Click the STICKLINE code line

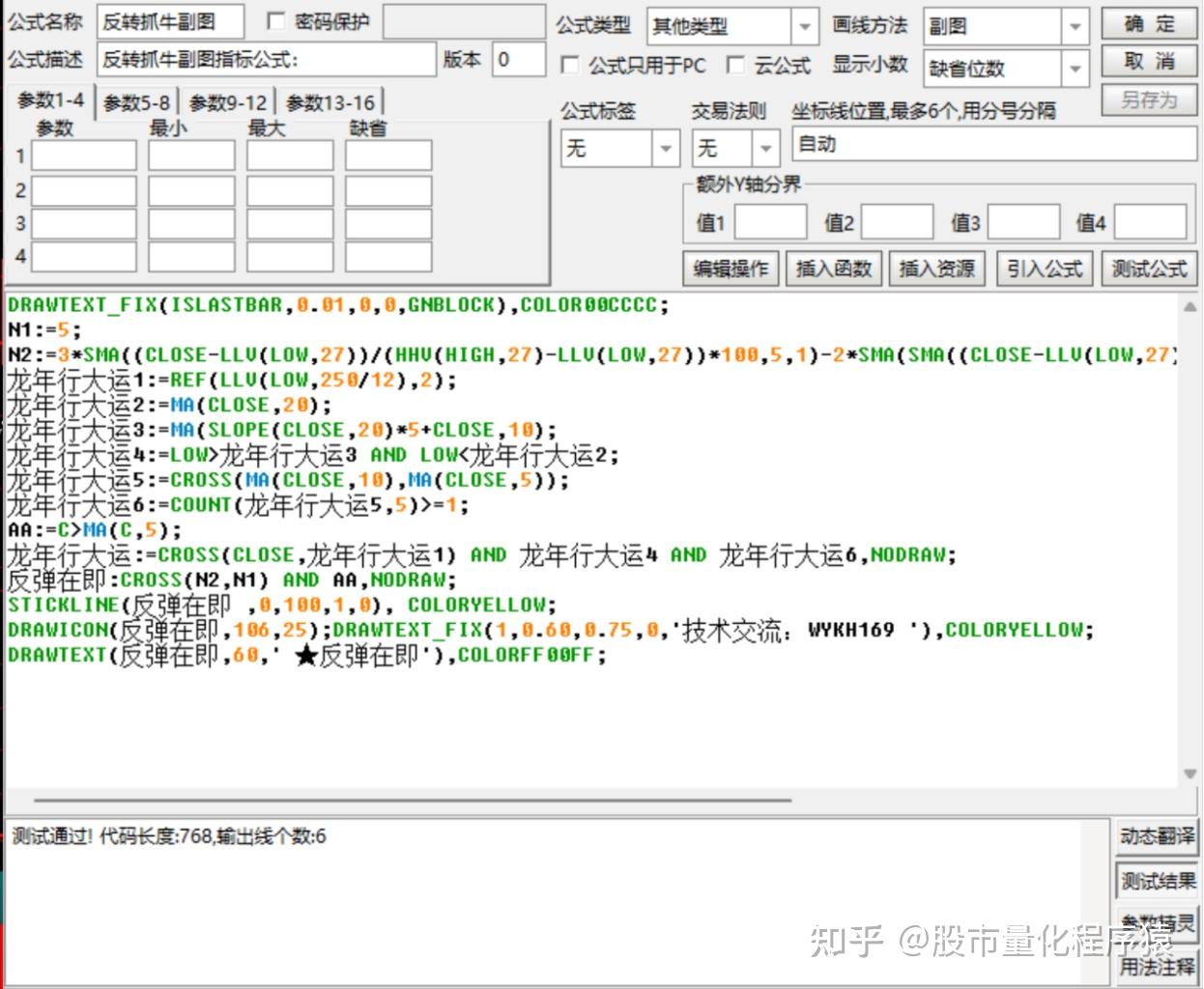282,606
